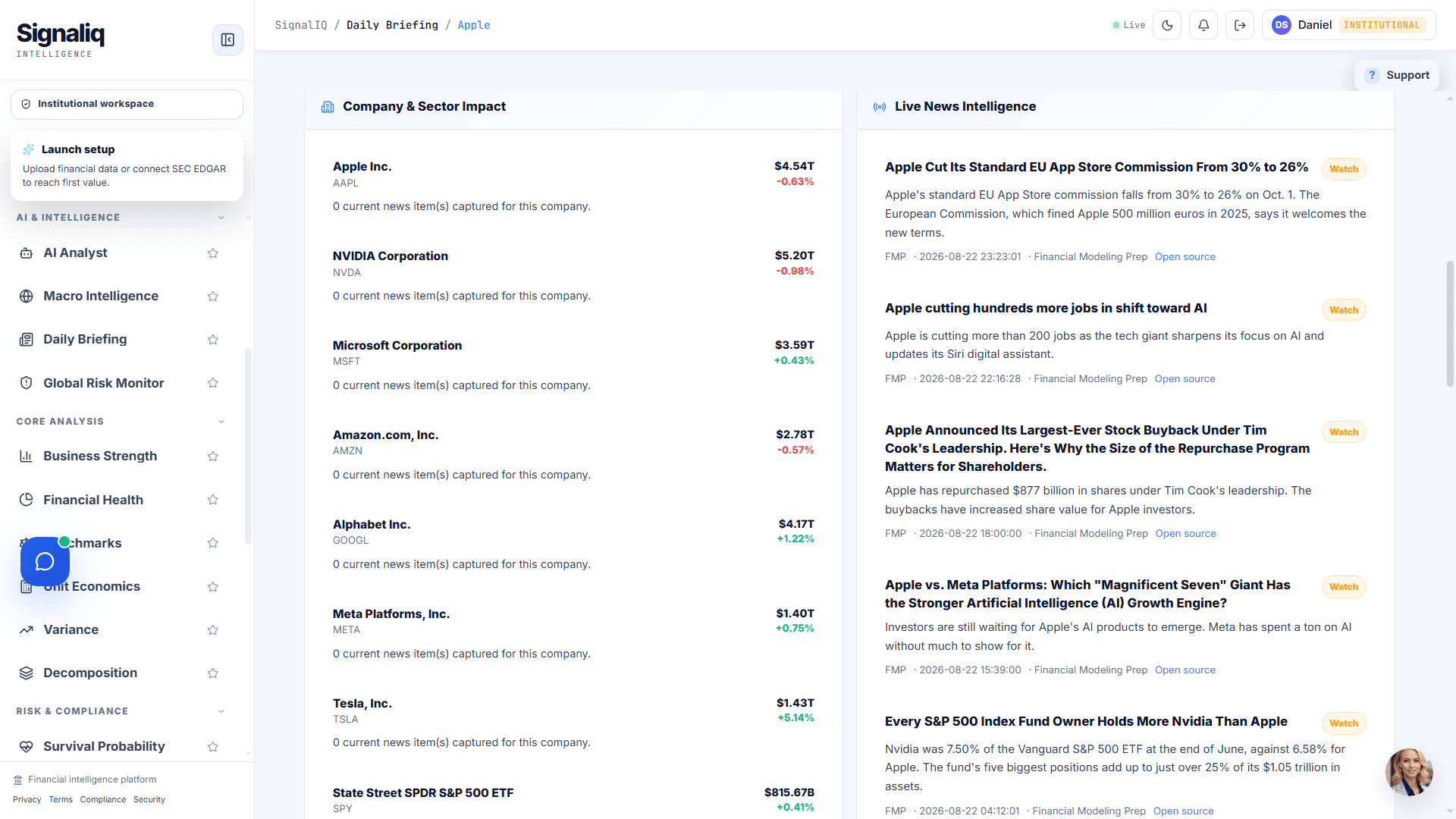This screenshot has width=1456, height=819.
Task: Click the logout arrow icon
Action: point(1240,25)
